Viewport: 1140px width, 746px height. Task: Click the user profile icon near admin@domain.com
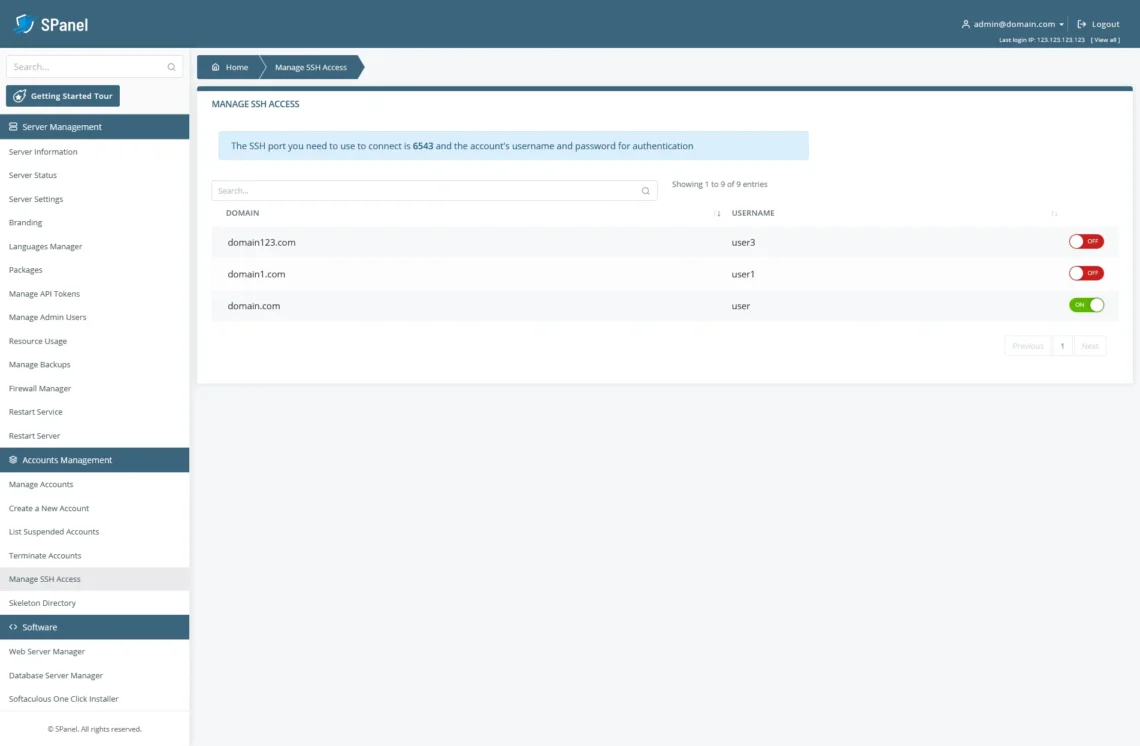[965, 24]
